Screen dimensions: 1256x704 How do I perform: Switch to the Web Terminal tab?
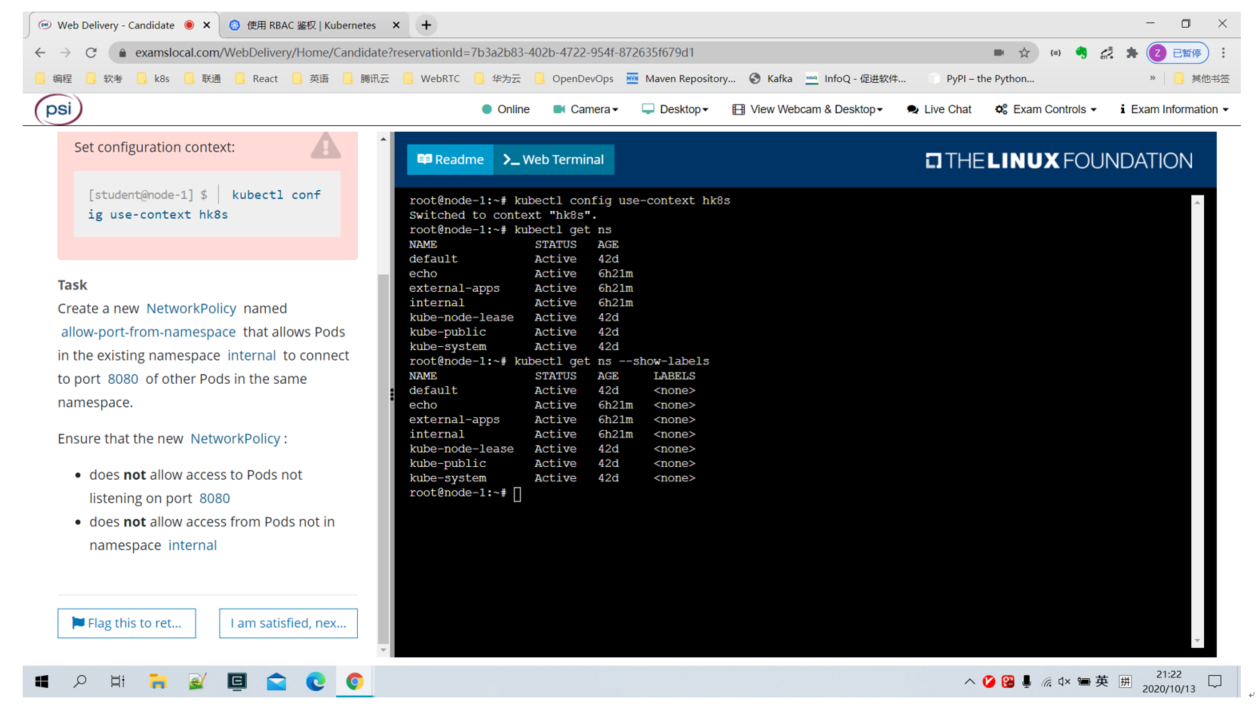554,159
